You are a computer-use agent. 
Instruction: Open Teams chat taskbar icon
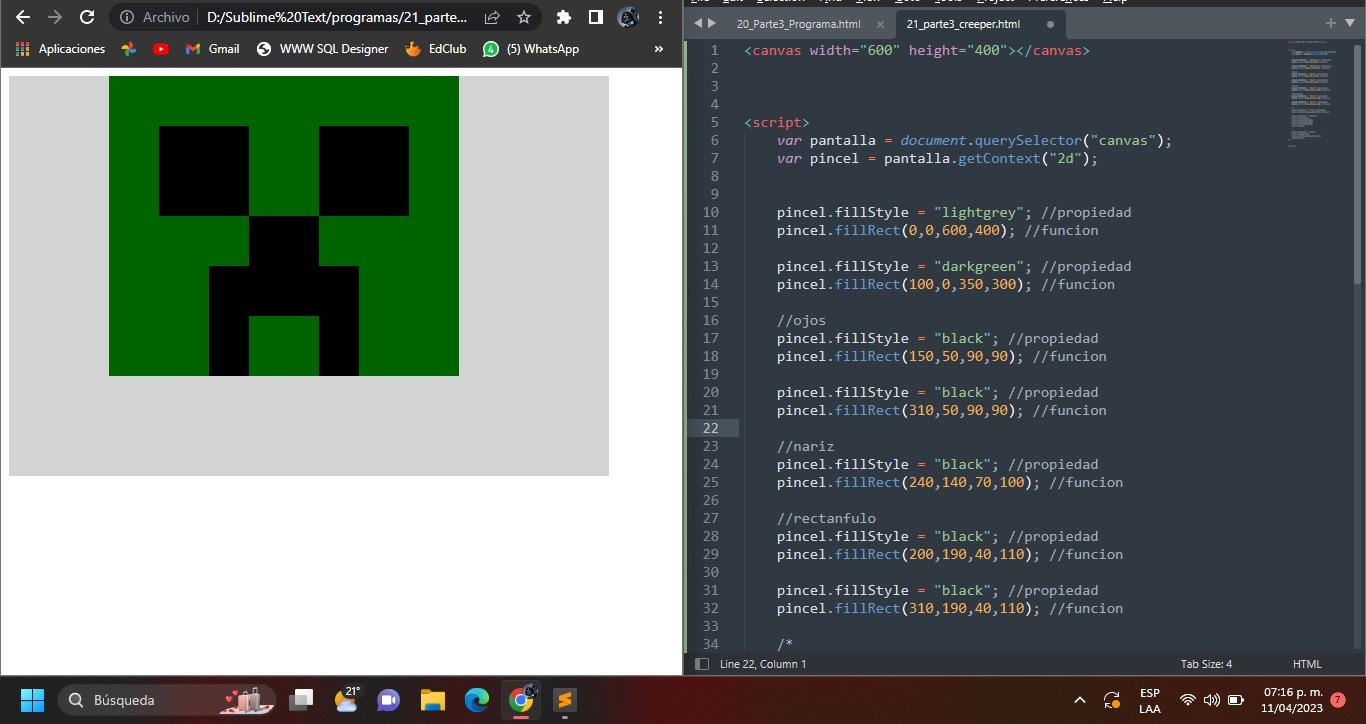[x=389, y=700]
